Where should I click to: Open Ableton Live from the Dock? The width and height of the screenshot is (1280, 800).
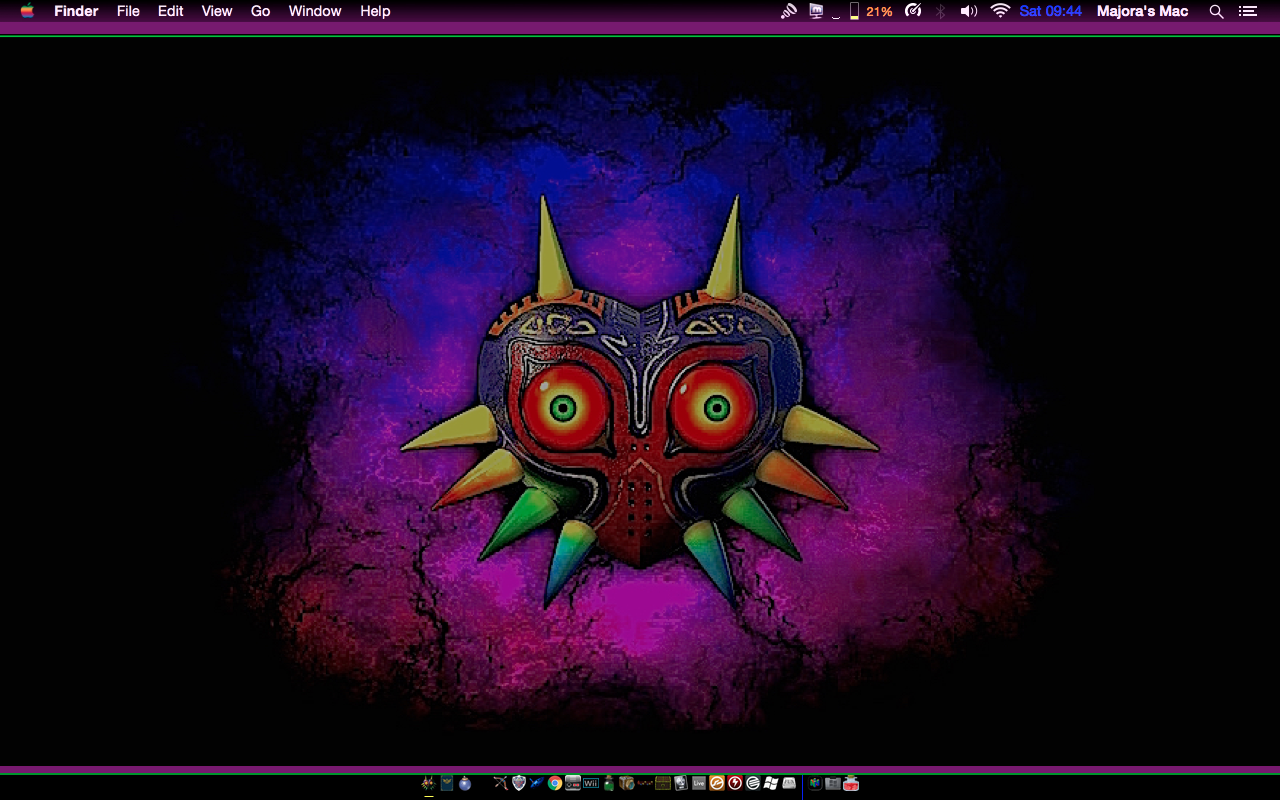tap(699, 783)
